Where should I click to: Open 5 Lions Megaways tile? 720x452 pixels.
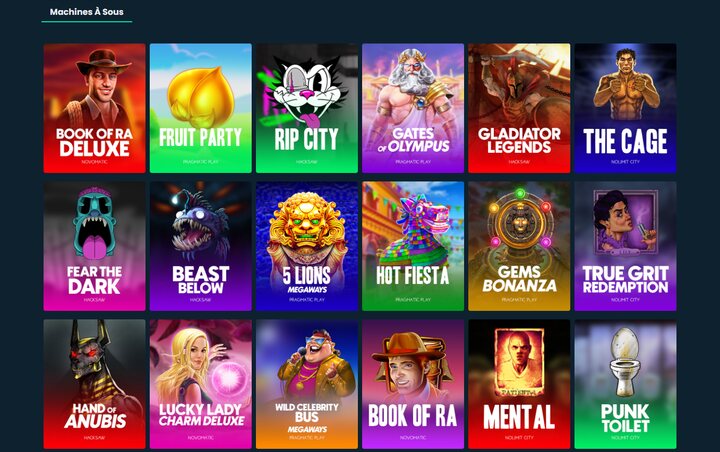click(x=307, y=246)
